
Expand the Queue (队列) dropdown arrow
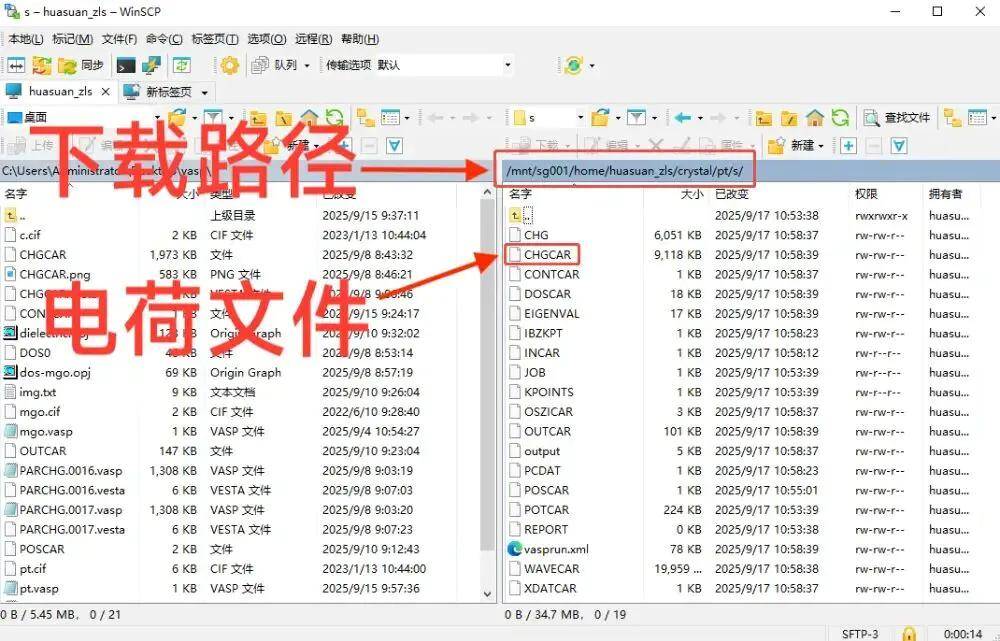point(307,65)
